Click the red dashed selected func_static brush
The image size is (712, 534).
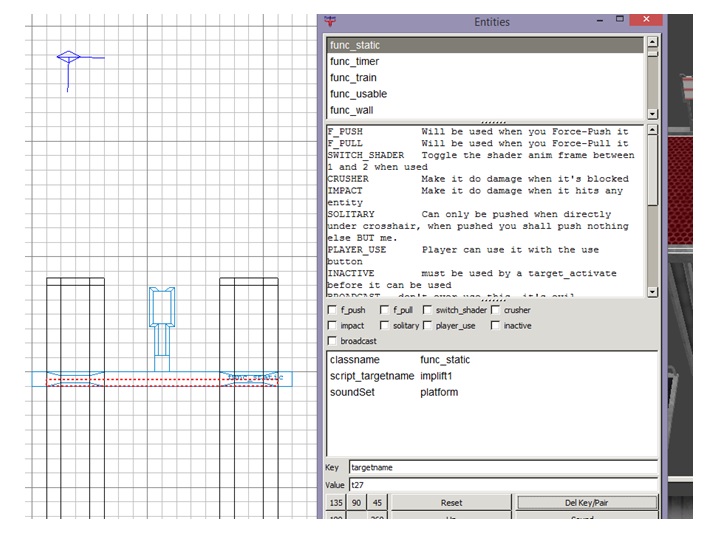pos(162,382)
